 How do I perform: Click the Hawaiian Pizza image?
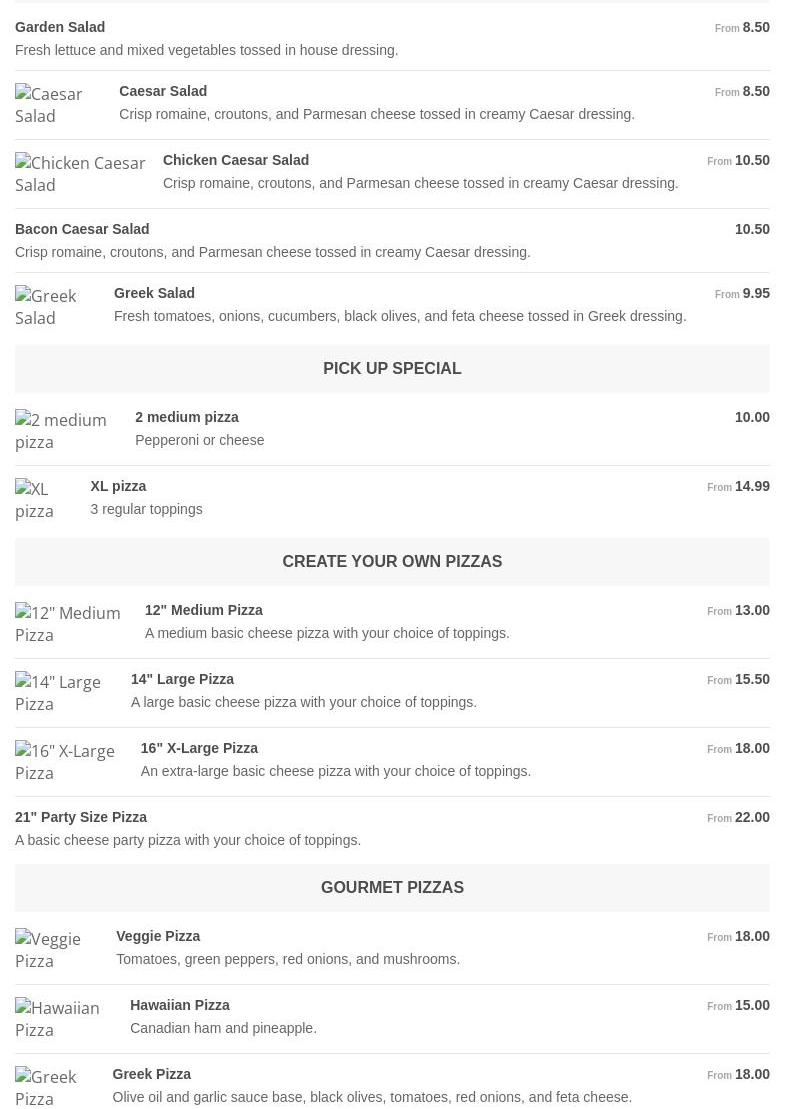58,1019
